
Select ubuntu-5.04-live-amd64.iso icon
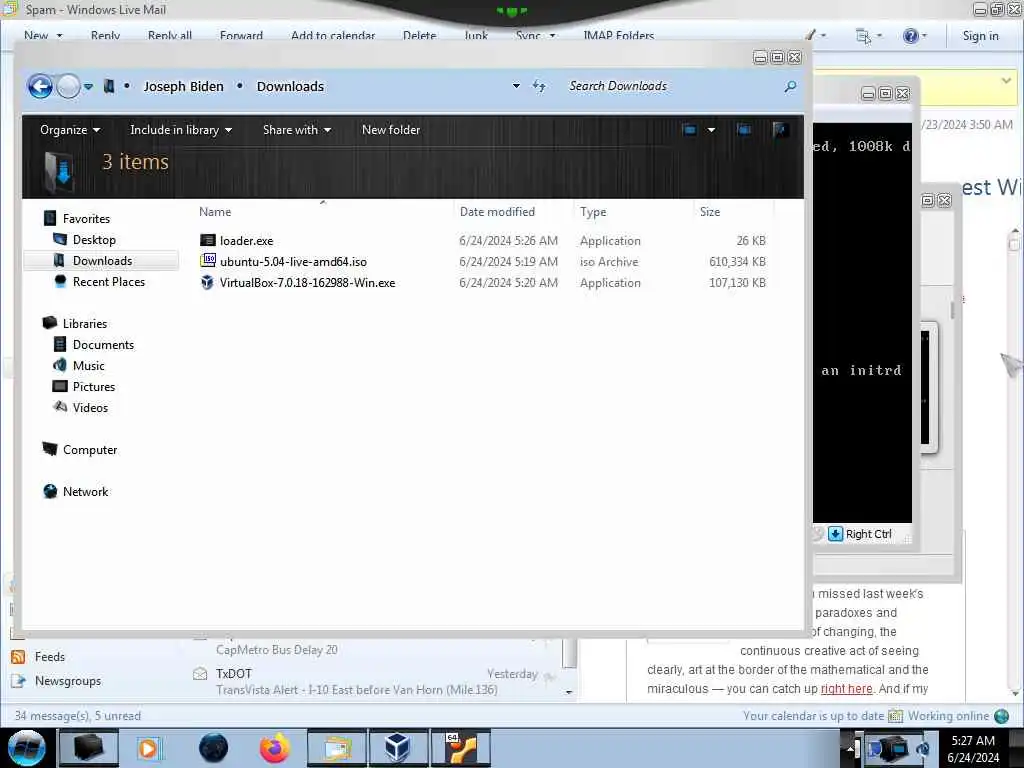point(208,261)
